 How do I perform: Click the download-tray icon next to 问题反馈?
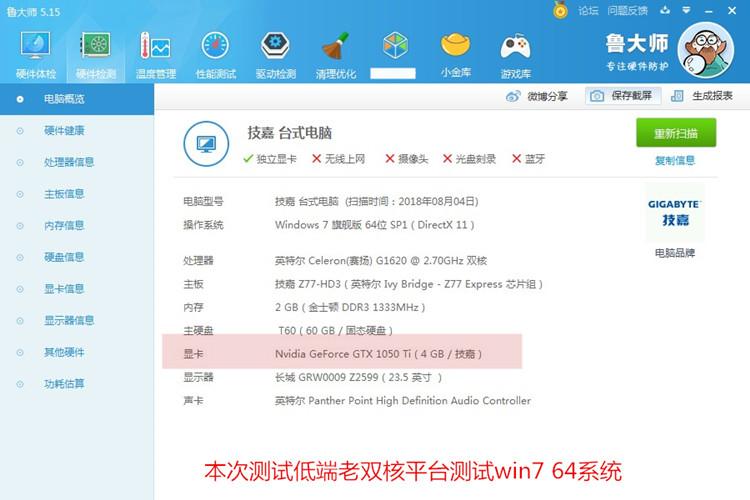(665, 10)
